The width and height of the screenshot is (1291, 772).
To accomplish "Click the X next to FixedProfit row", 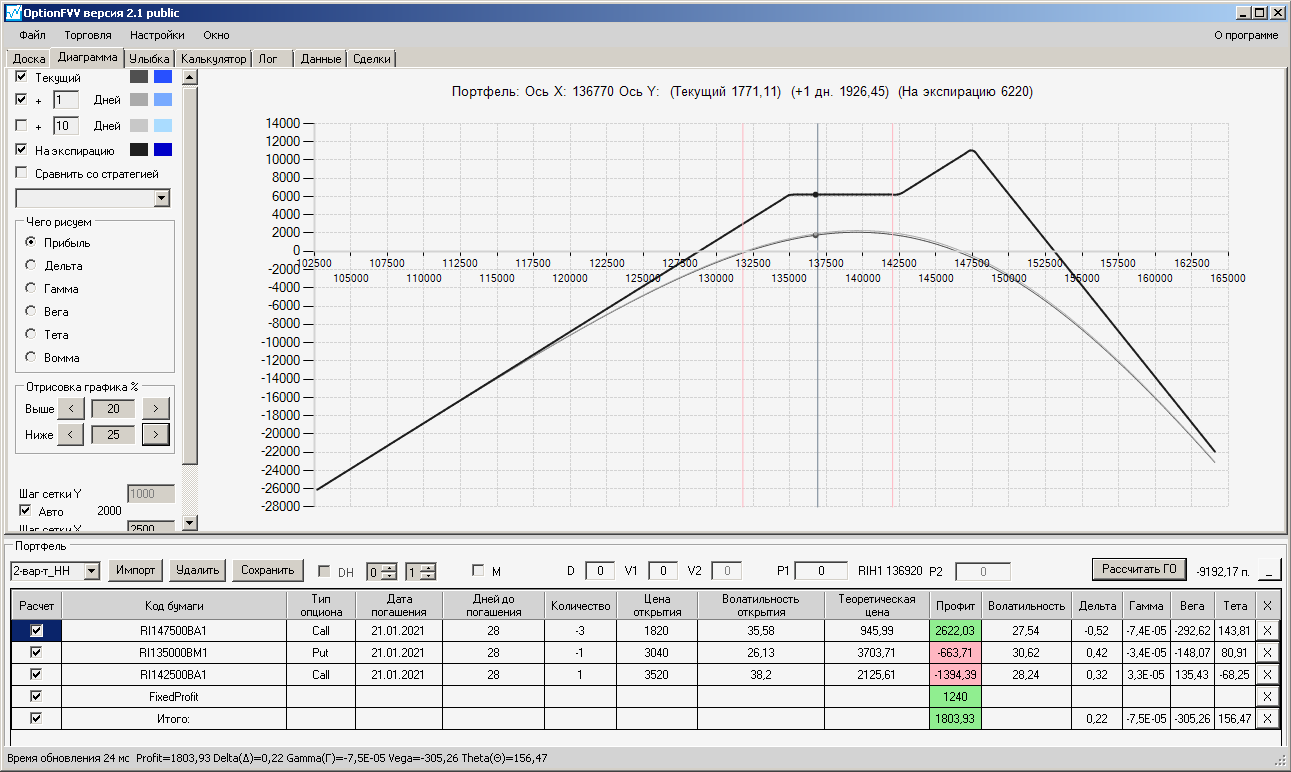I will pos(1267,696).
